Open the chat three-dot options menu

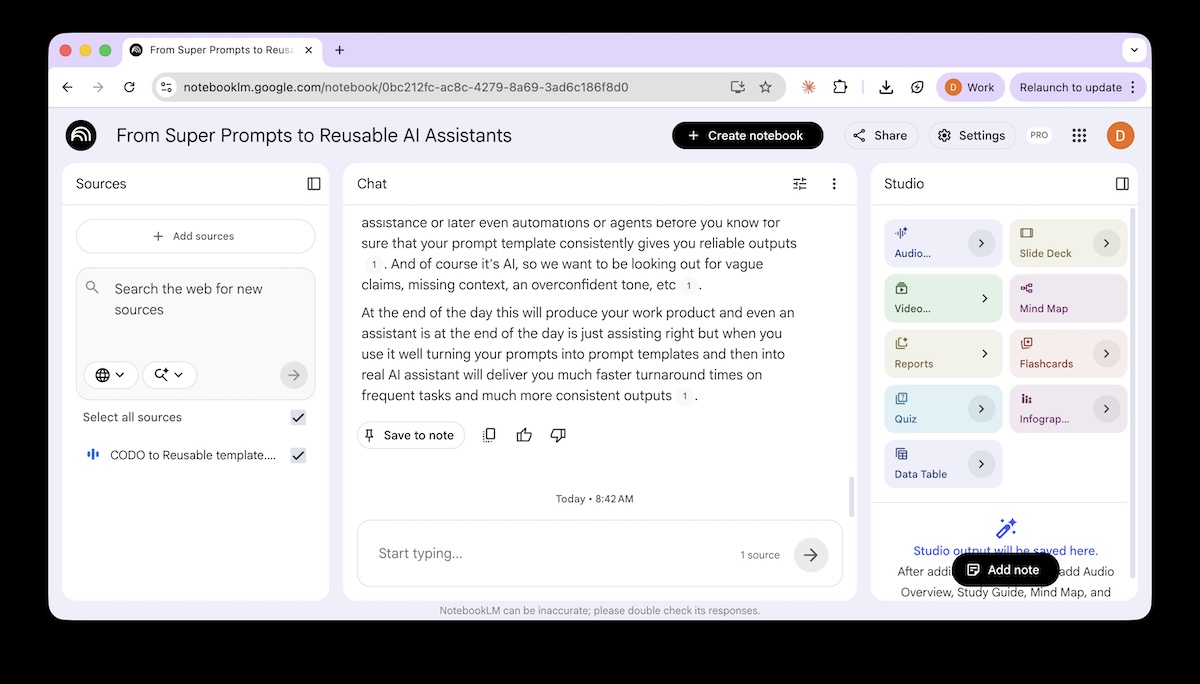click(834, 184)
